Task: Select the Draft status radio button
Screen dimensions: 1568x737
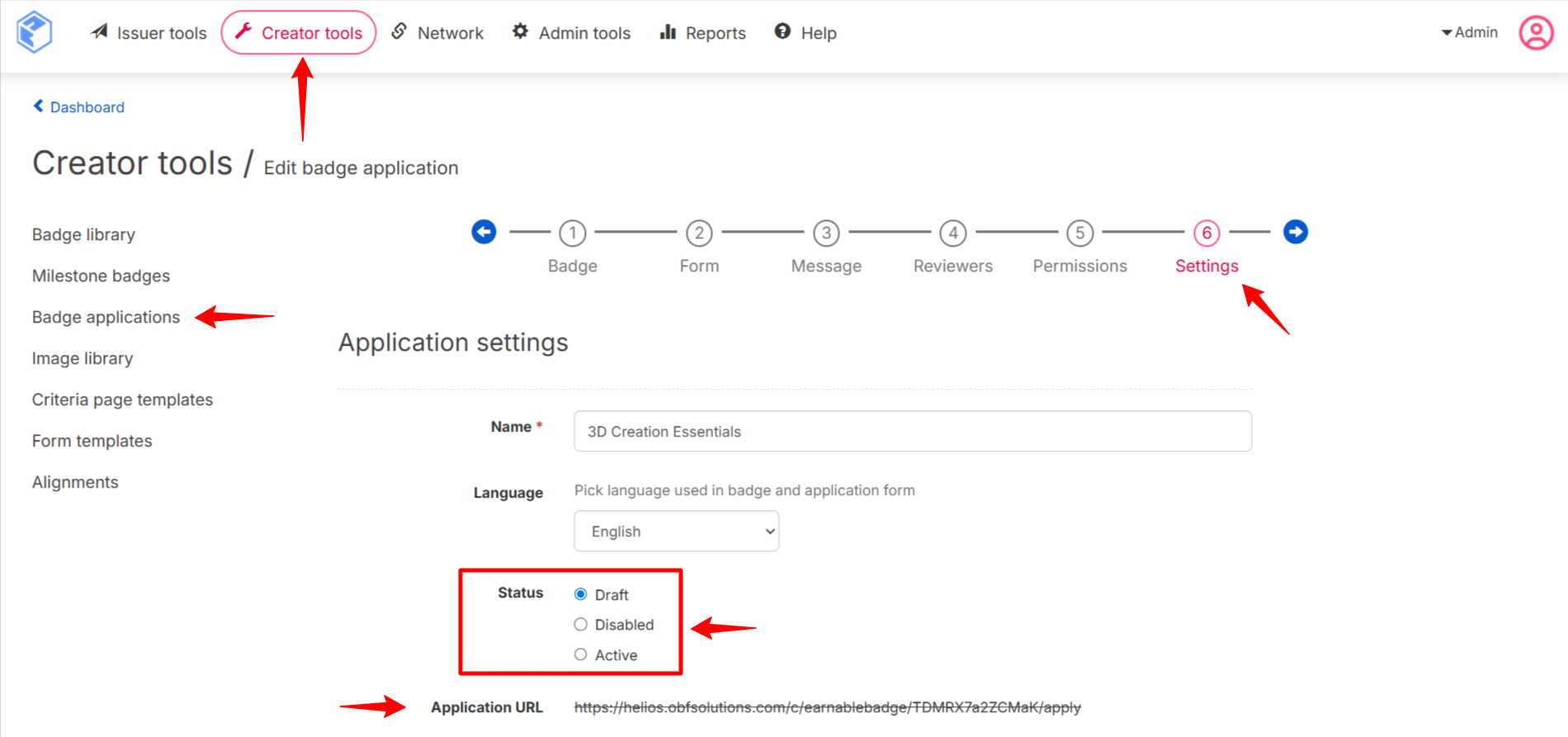Action: click(x=581, y=594)
